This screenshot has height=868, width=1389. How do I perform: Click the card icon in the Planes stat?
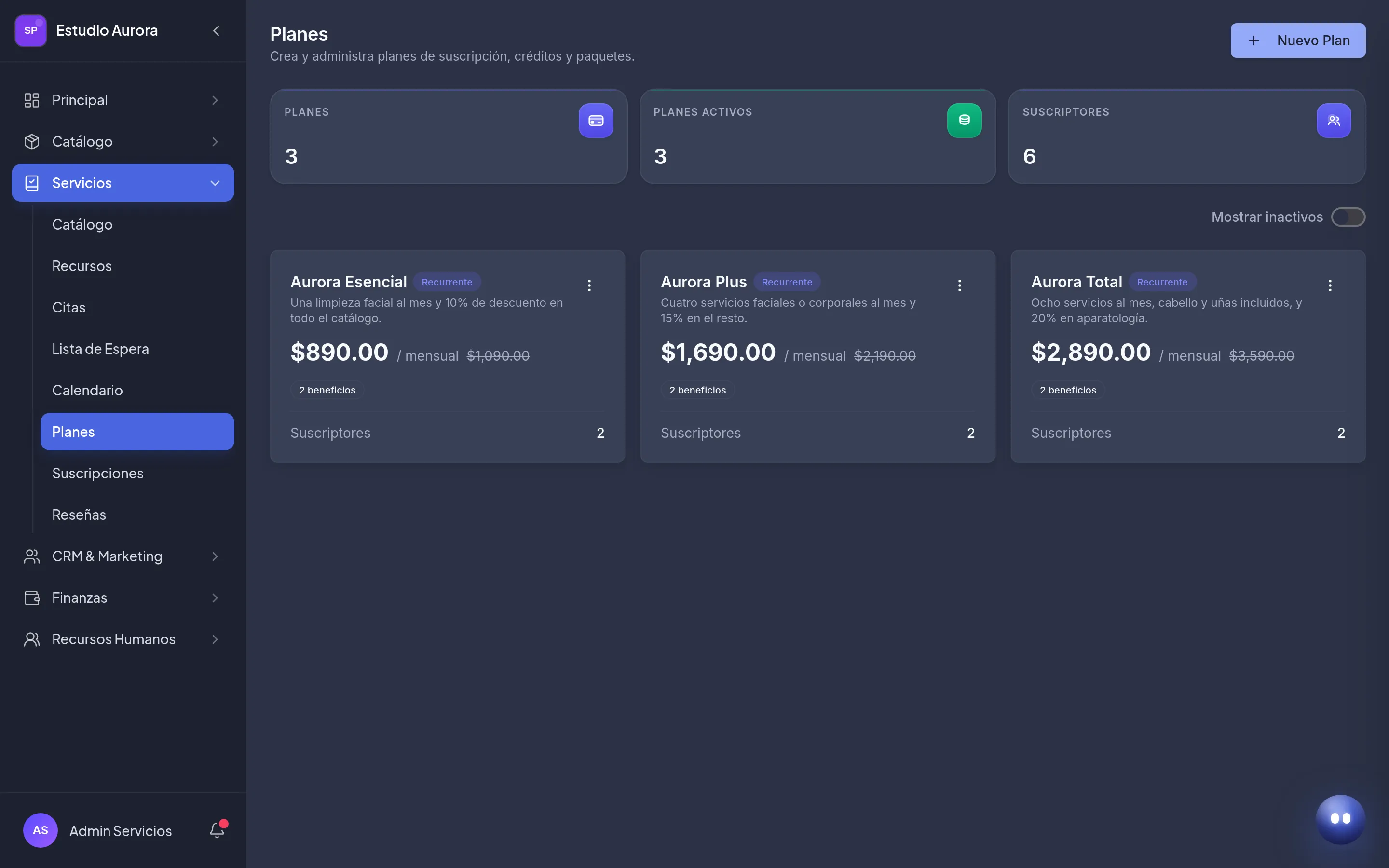(x=596, y=121)
